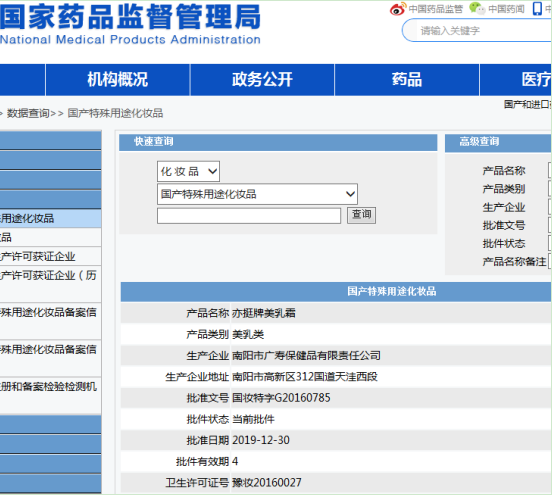552x495 pixels.
Task: Click the Weibo logo icon
Action: pyautogui.click(x=398, y=9)
